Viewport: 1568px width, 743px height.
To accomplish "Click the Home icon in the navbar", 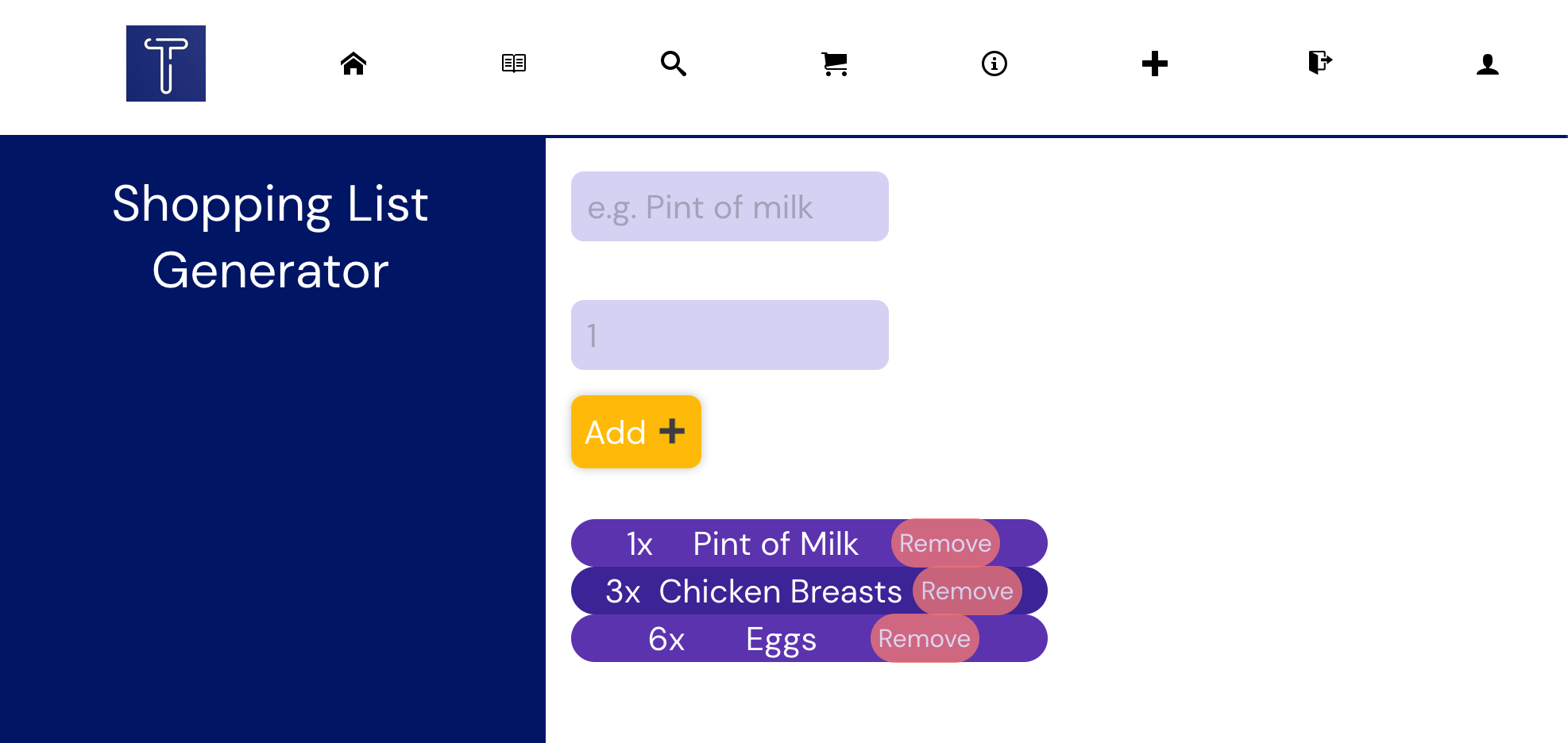I will (x=353, y=64).
